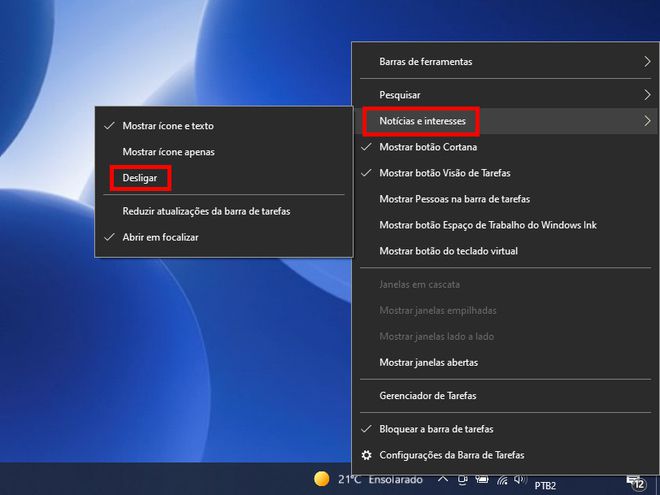660x495 pixels.
Task: Select Mostrar ícone apenas option
Action: [x=224, y=152]
